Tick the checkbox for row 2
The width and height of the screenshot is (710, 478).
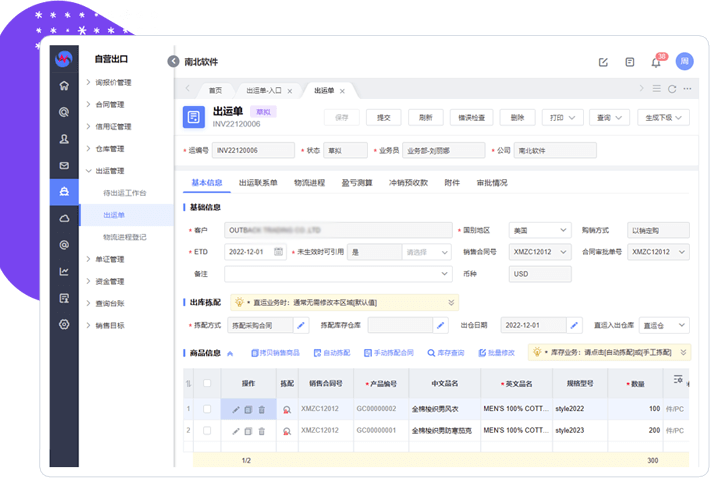[207, 430]
